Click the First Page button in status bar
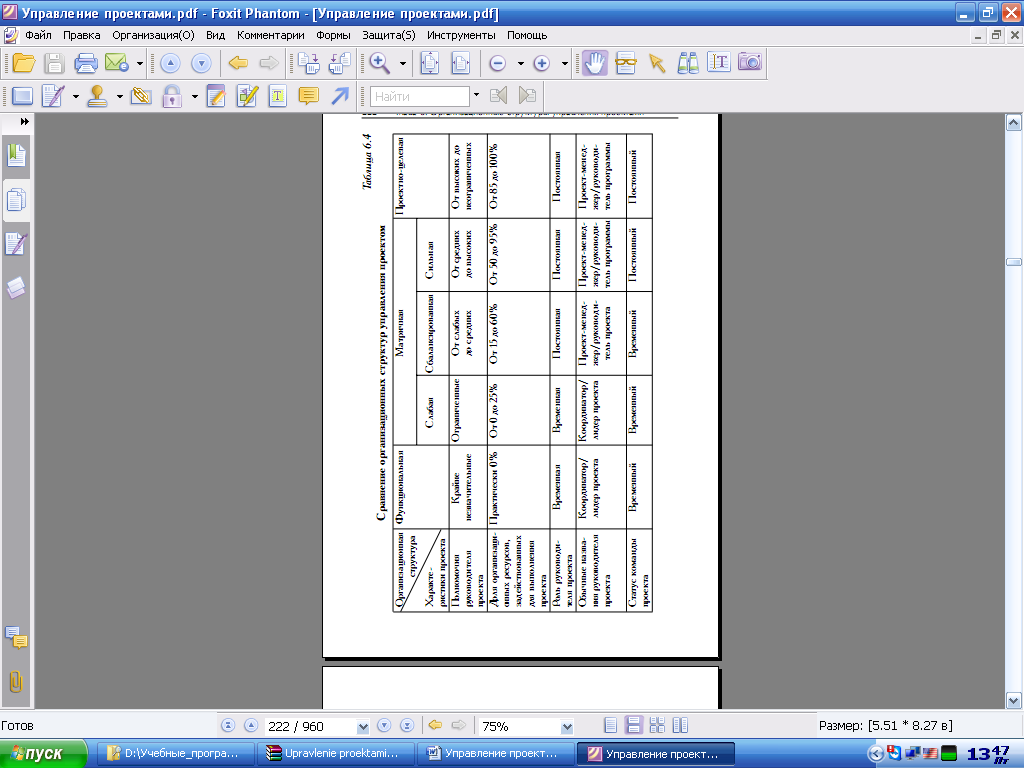1024x768 pixels. click(x=228, y=726)
